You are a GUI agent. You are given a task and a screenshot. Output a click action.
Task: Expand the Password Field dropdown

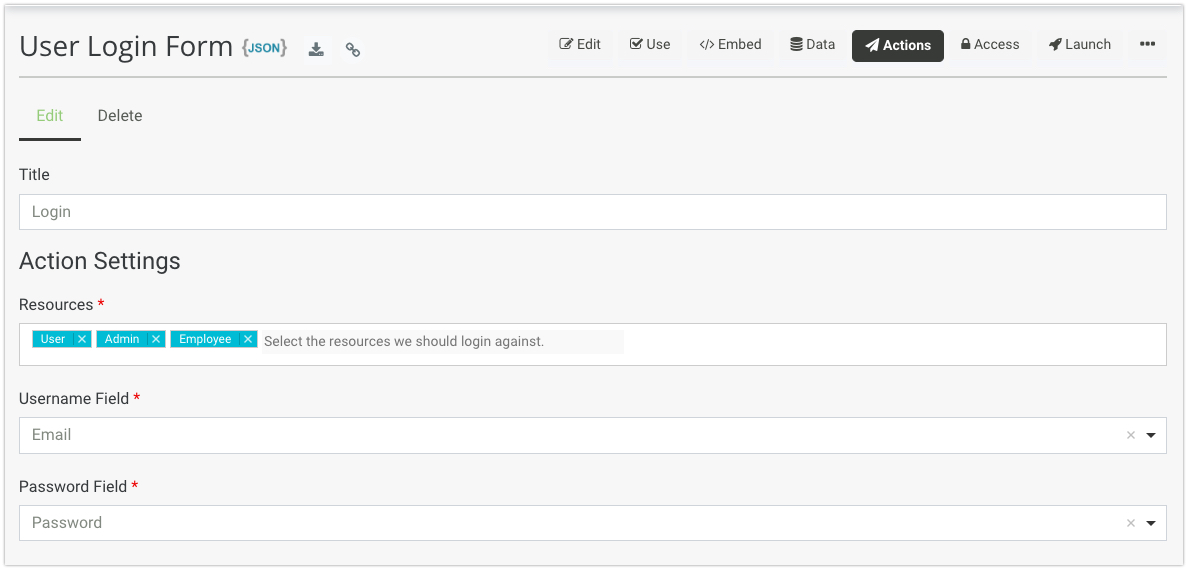(x=1151, y=523)
